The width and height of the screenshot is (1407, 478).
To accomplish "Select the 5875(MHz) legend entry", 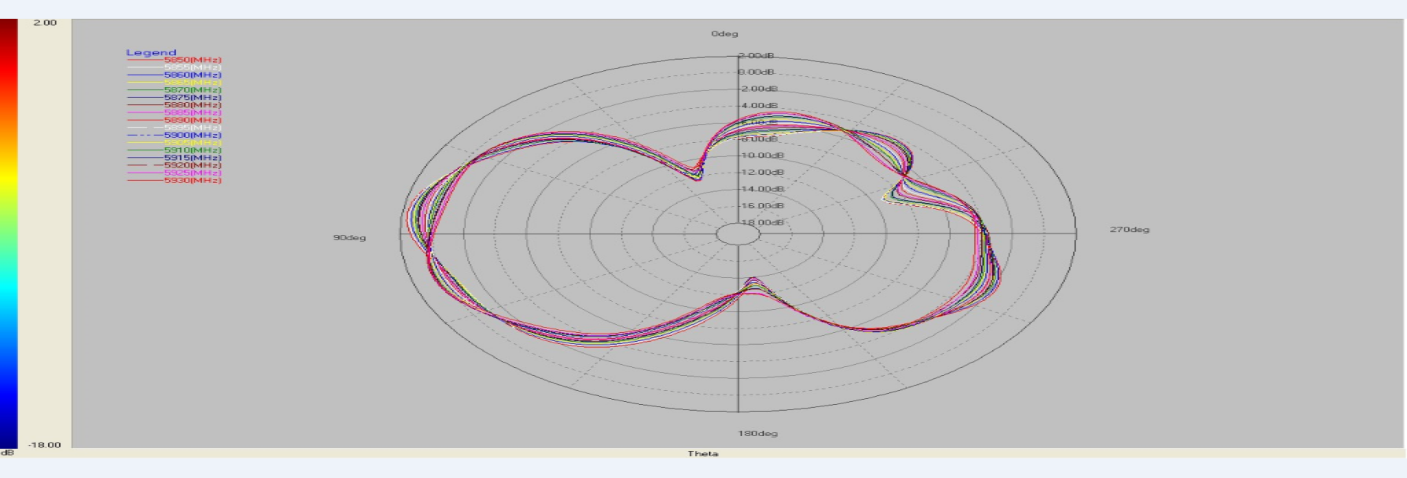I will tap(174, 97).
